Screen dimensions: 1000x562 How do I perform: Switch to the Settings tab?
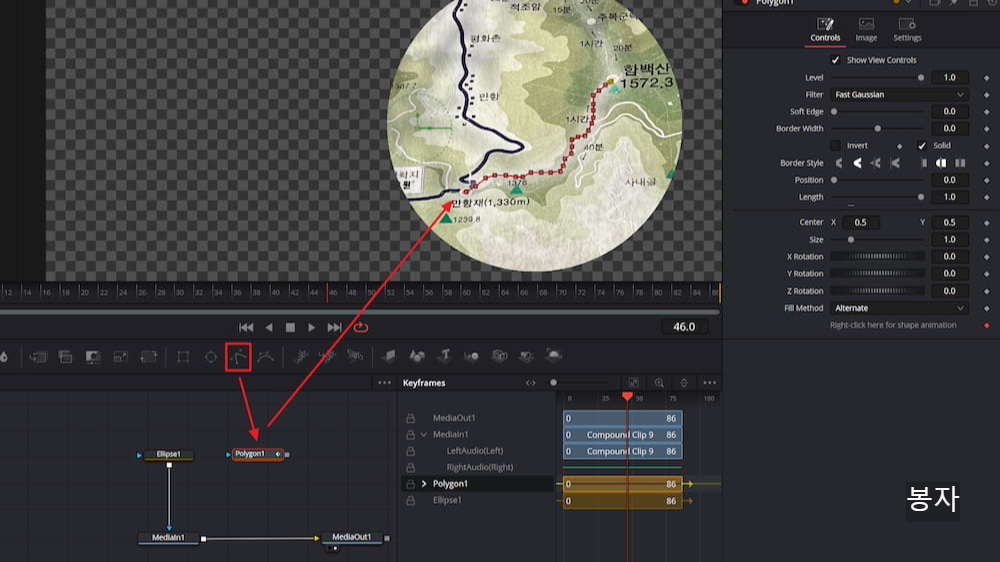[x=907, y=30]
